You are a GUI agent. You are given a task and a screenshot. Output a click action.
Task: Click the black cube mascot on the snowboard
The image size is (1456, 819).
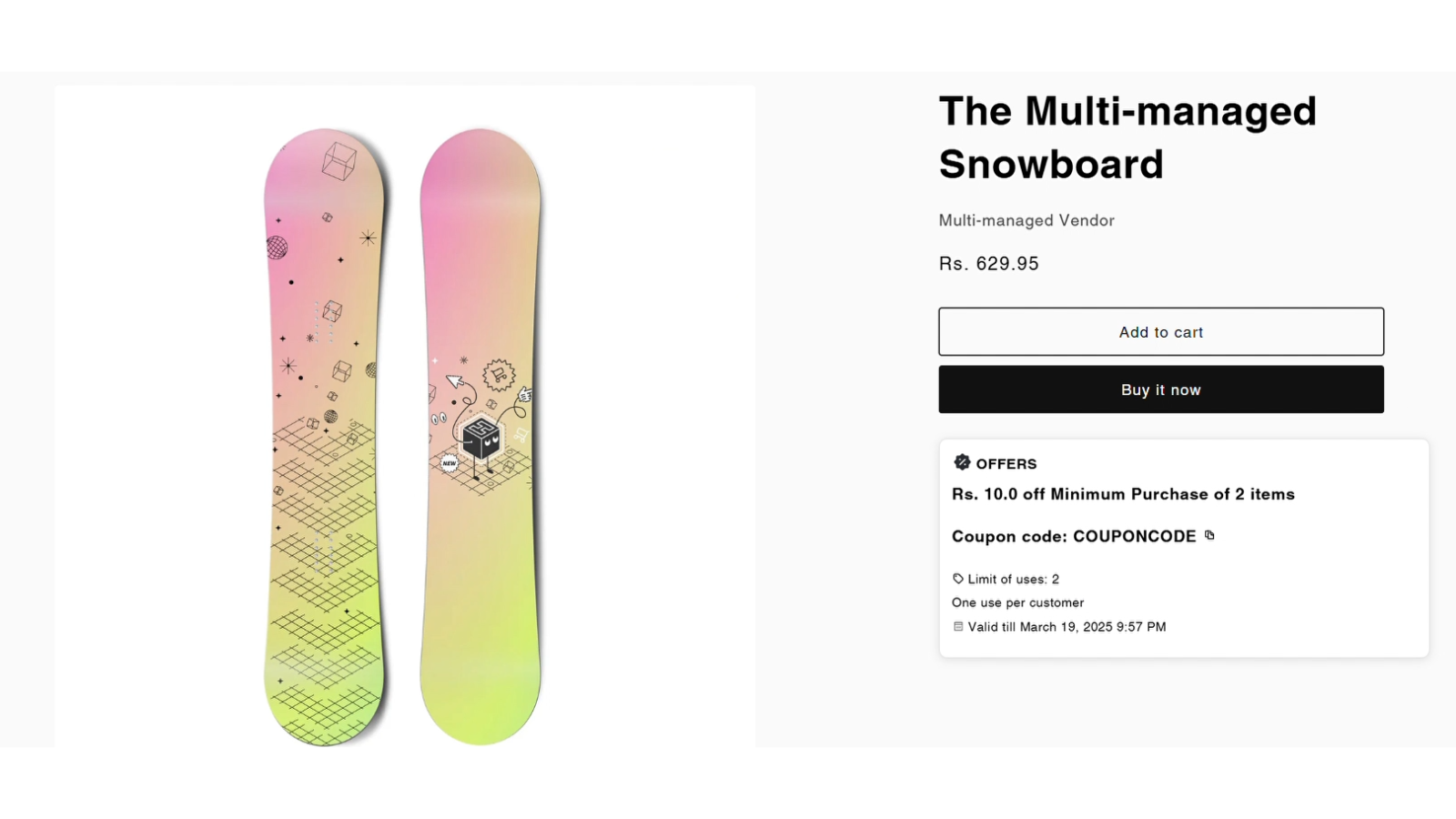(480, 438)
